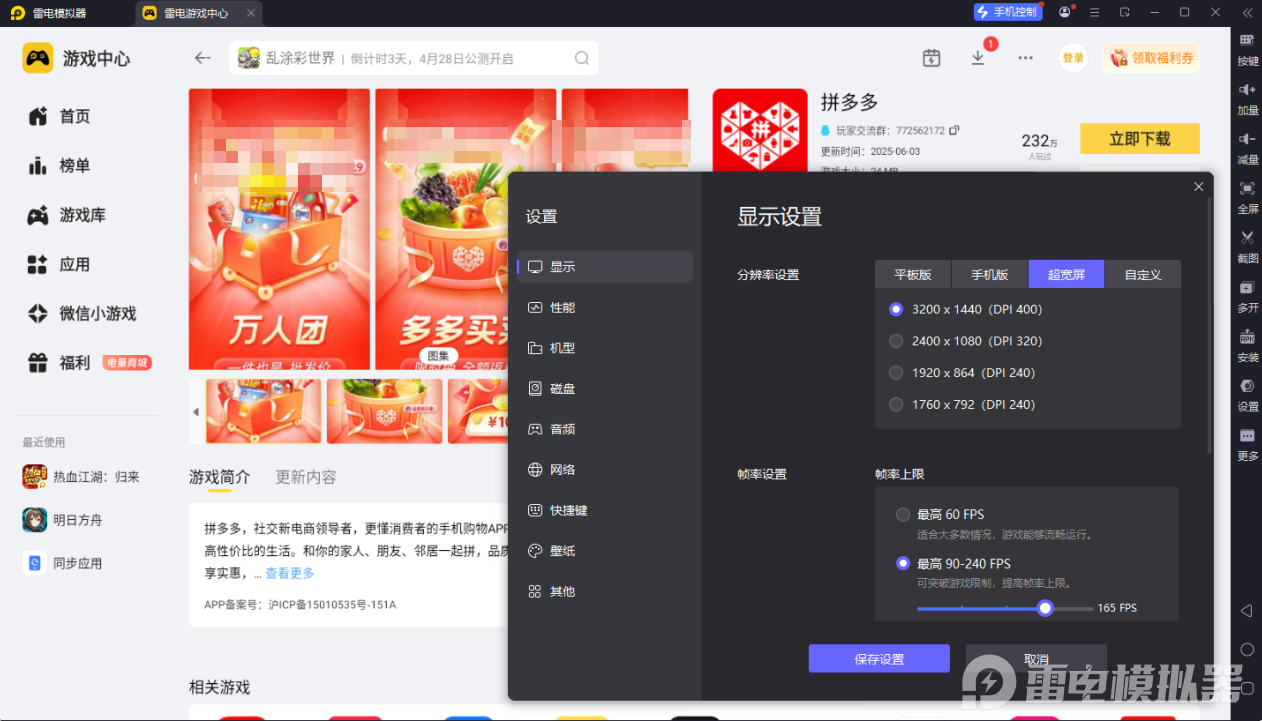
Task: Click 减量 volume down icon
Action: click(x=1247, y=148)
